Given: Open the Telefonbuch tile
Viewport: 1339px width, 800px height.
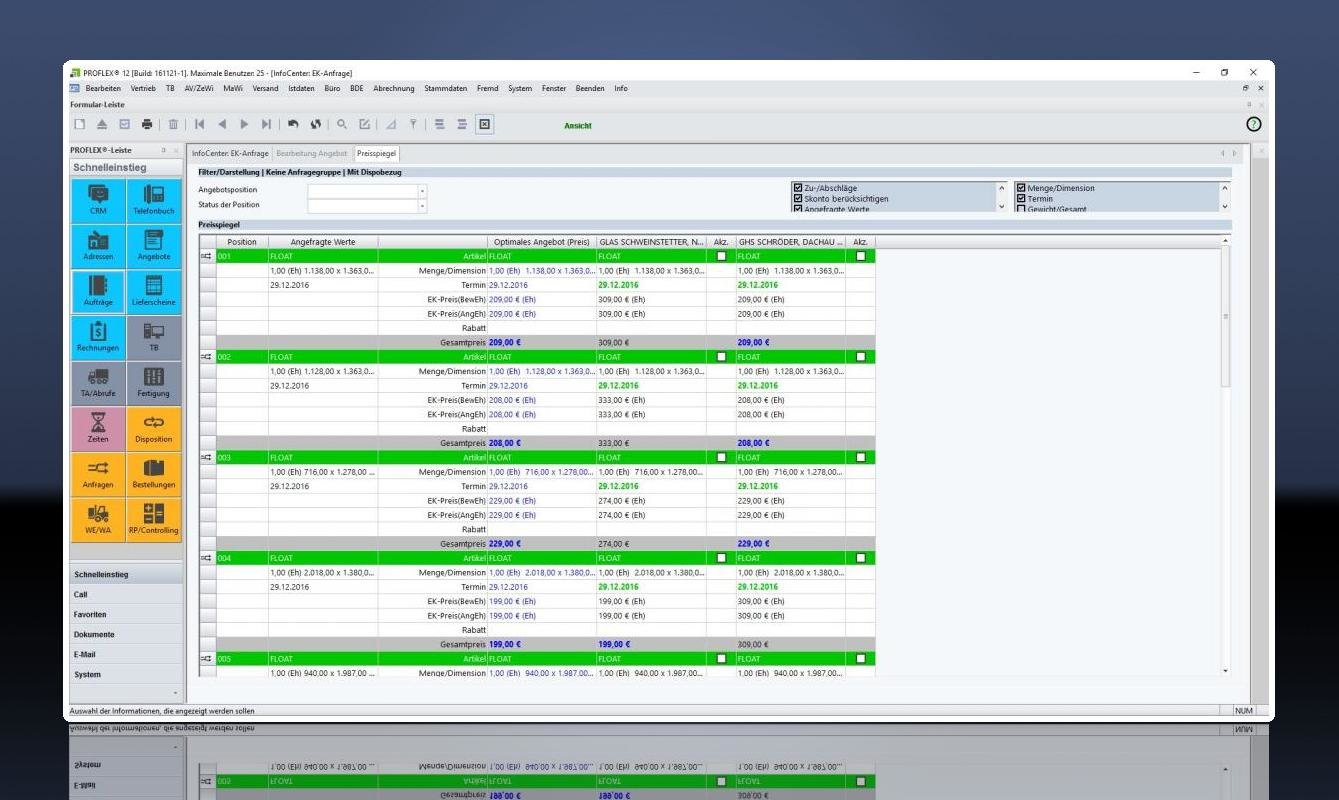Looking at the screenshot, I should 154,200.
